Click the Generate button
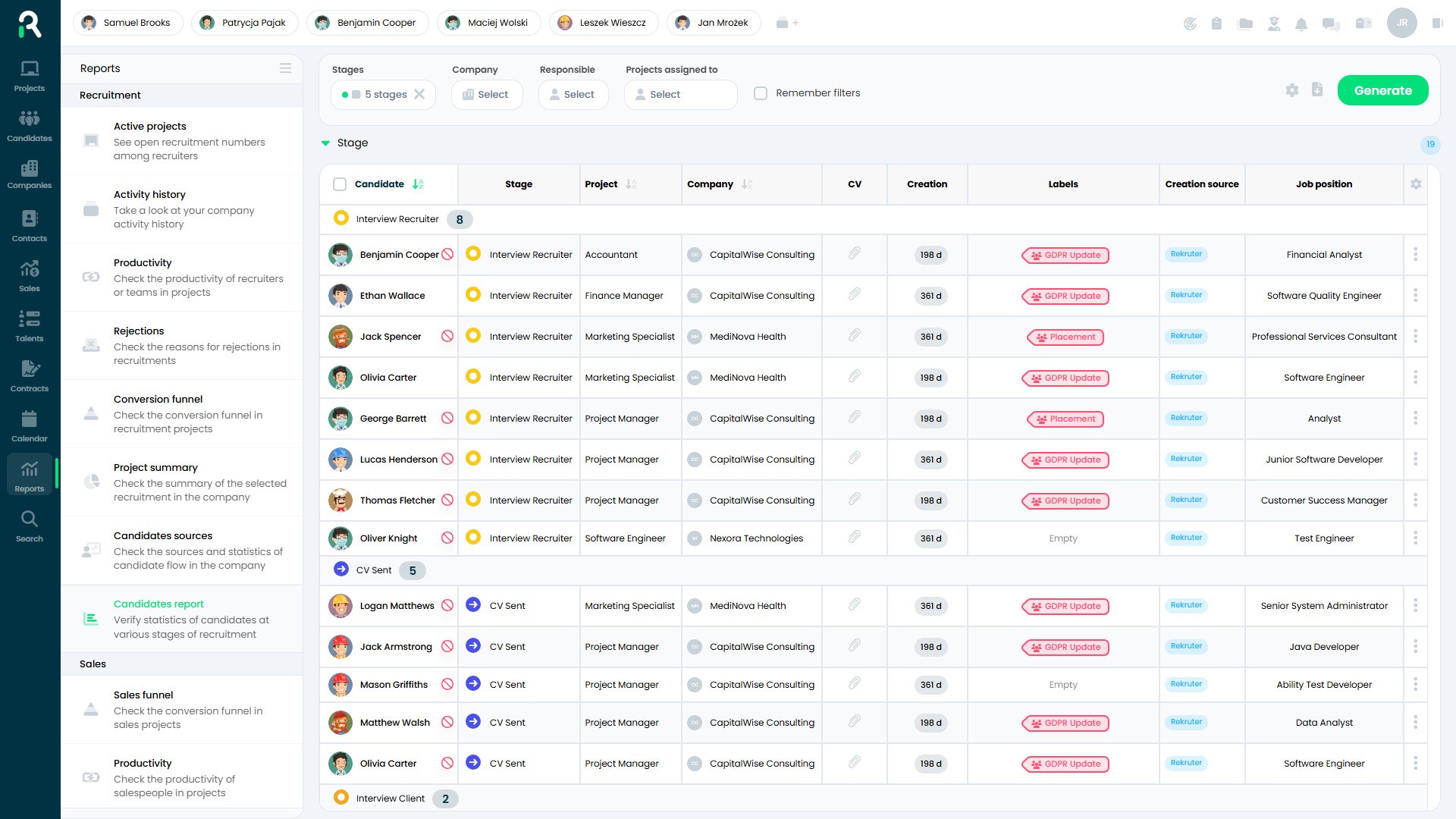1456x819 pixels. [1382, 90]
